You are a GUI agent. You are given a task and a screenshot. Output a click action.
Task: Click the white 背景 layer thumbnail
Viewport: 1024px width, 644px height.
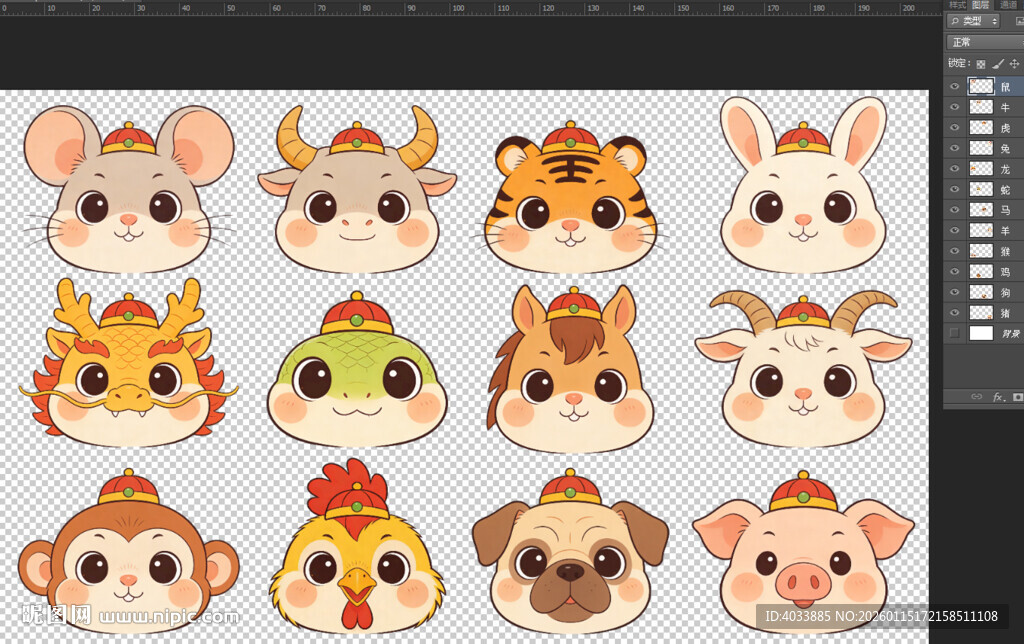[981, 333]
